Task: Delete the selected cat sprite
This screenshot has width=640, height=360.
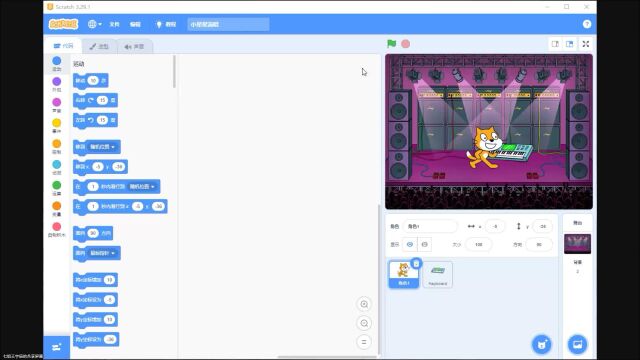Action: point(416,264)
